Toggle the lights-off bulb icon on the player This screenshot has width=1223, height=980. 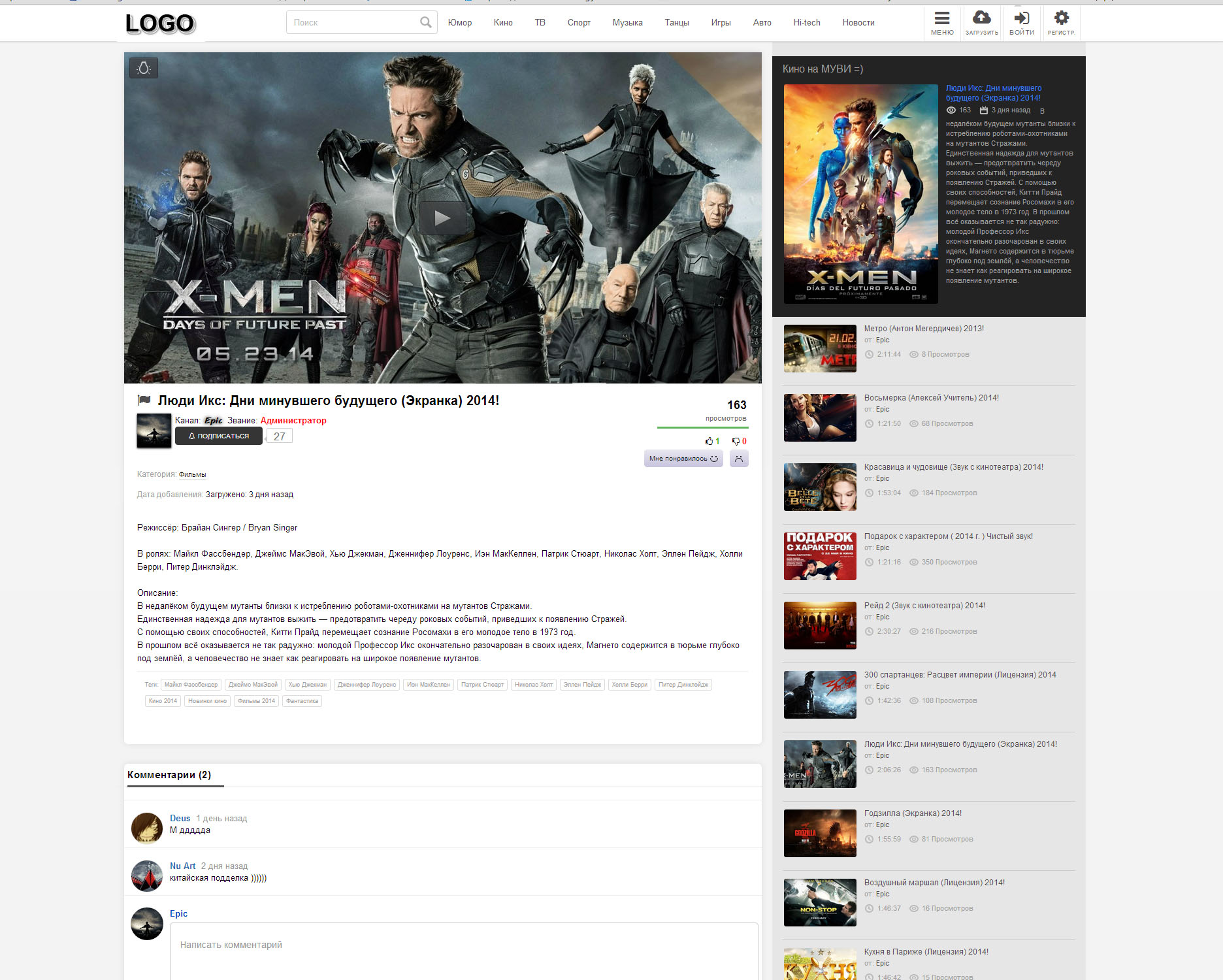[x=144, y=68]
